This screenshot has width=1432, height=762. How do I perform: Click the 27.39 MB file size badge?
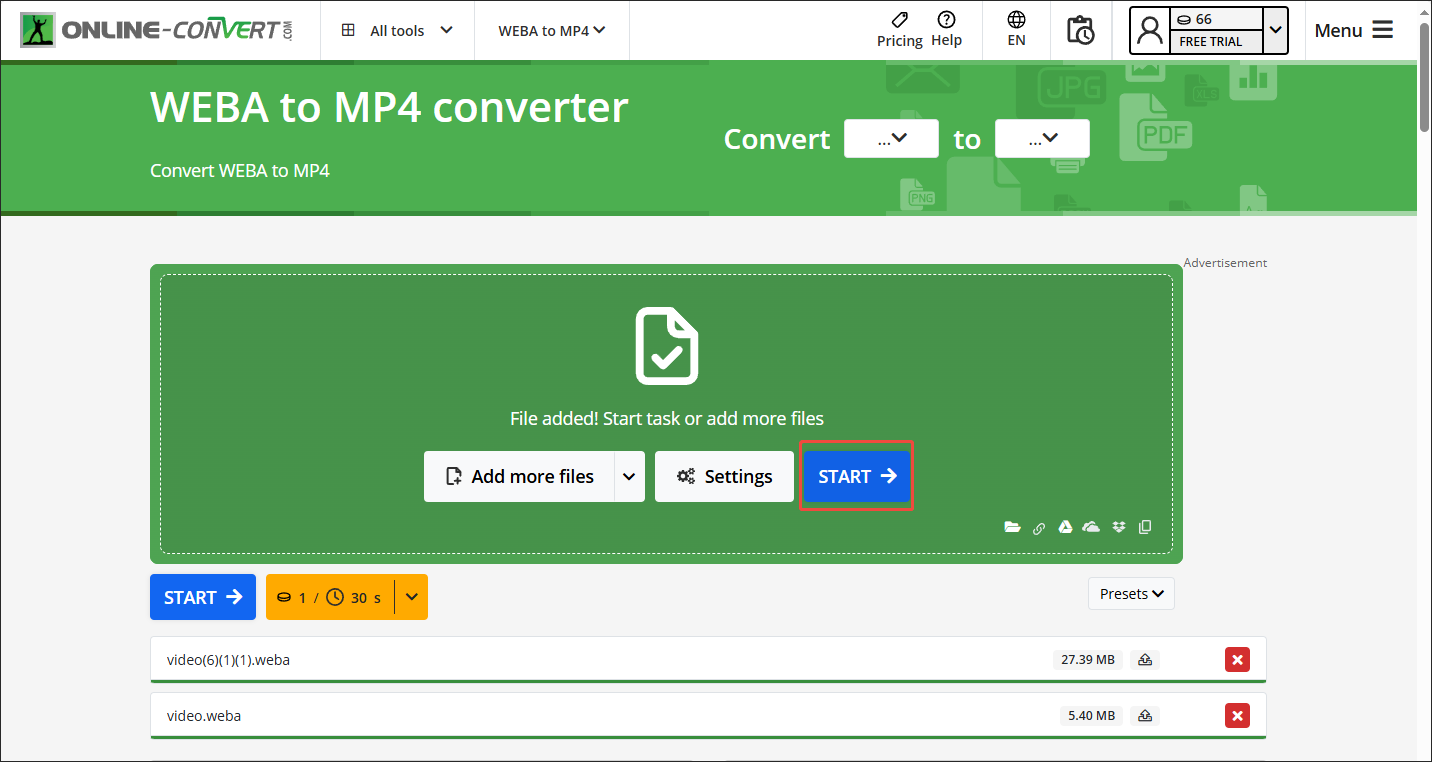(x=1088, y=660)
